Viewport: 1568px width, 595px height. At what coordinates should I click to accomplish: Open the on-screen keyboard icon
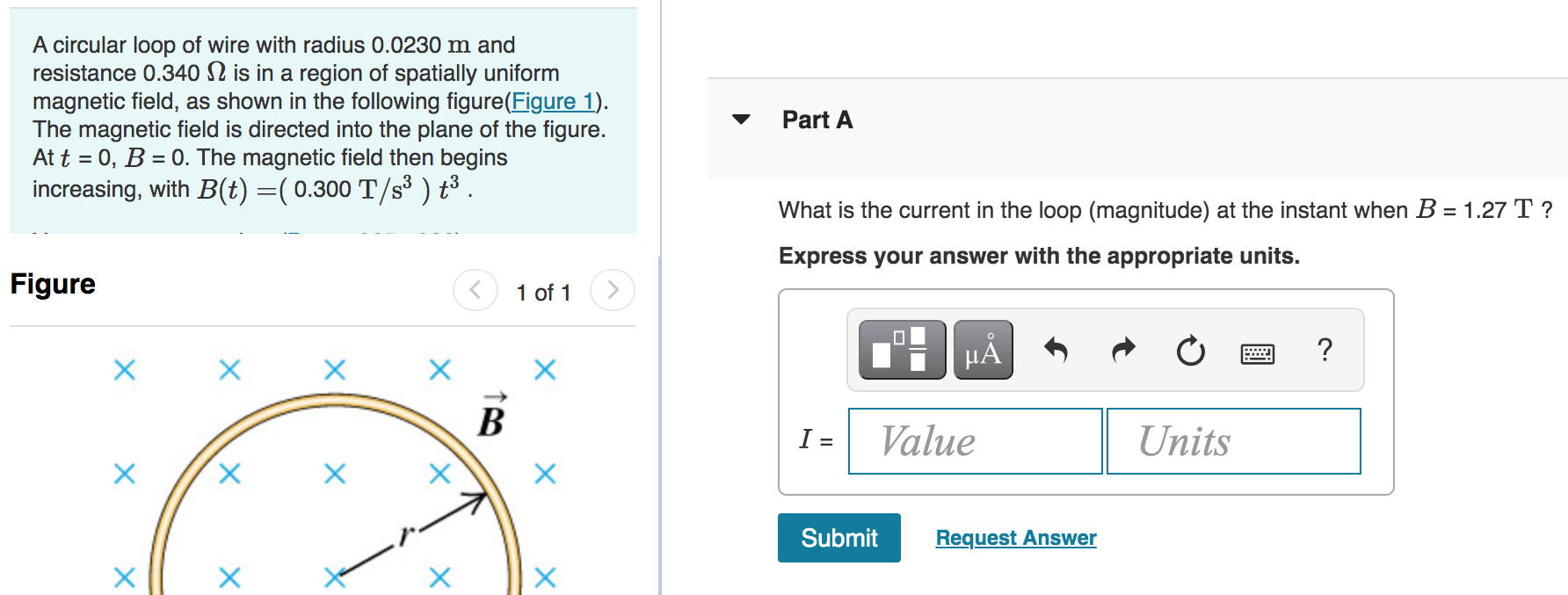coord(1256,350)
